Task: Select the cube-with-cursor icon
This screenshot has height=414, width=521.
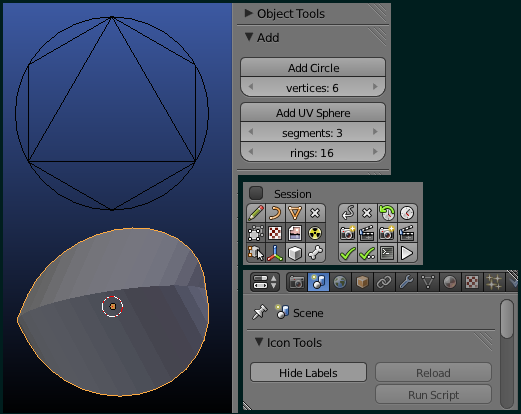Action: click(x=256, y=253)
